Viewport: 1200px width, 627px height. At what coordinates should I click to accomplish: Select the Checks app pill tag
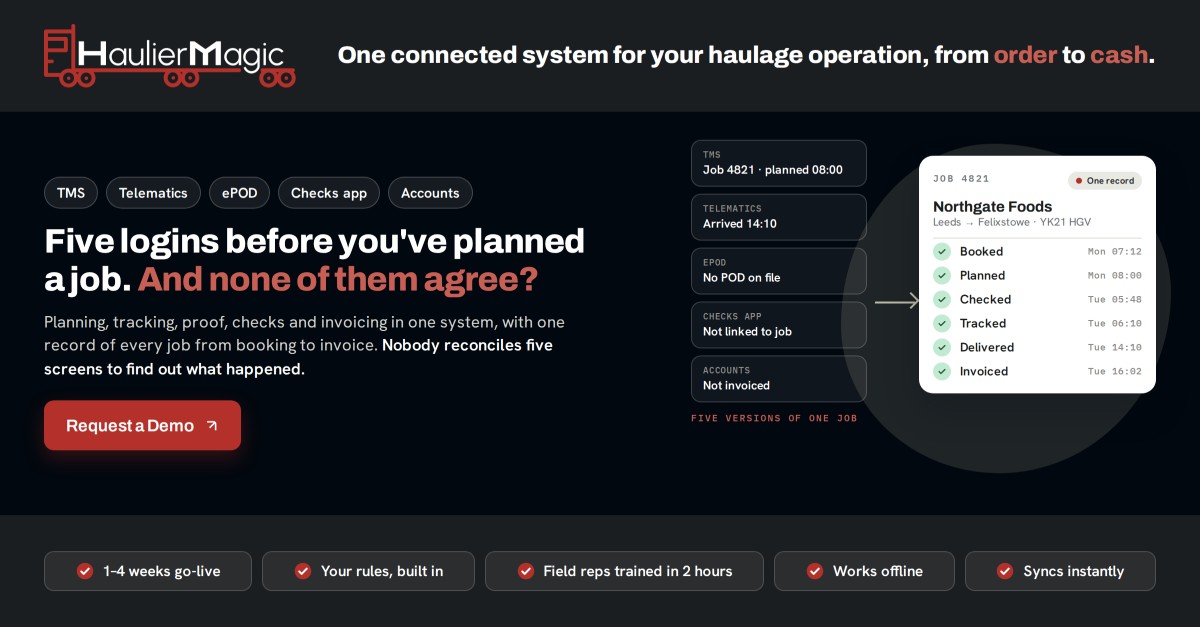coord(329,193)
